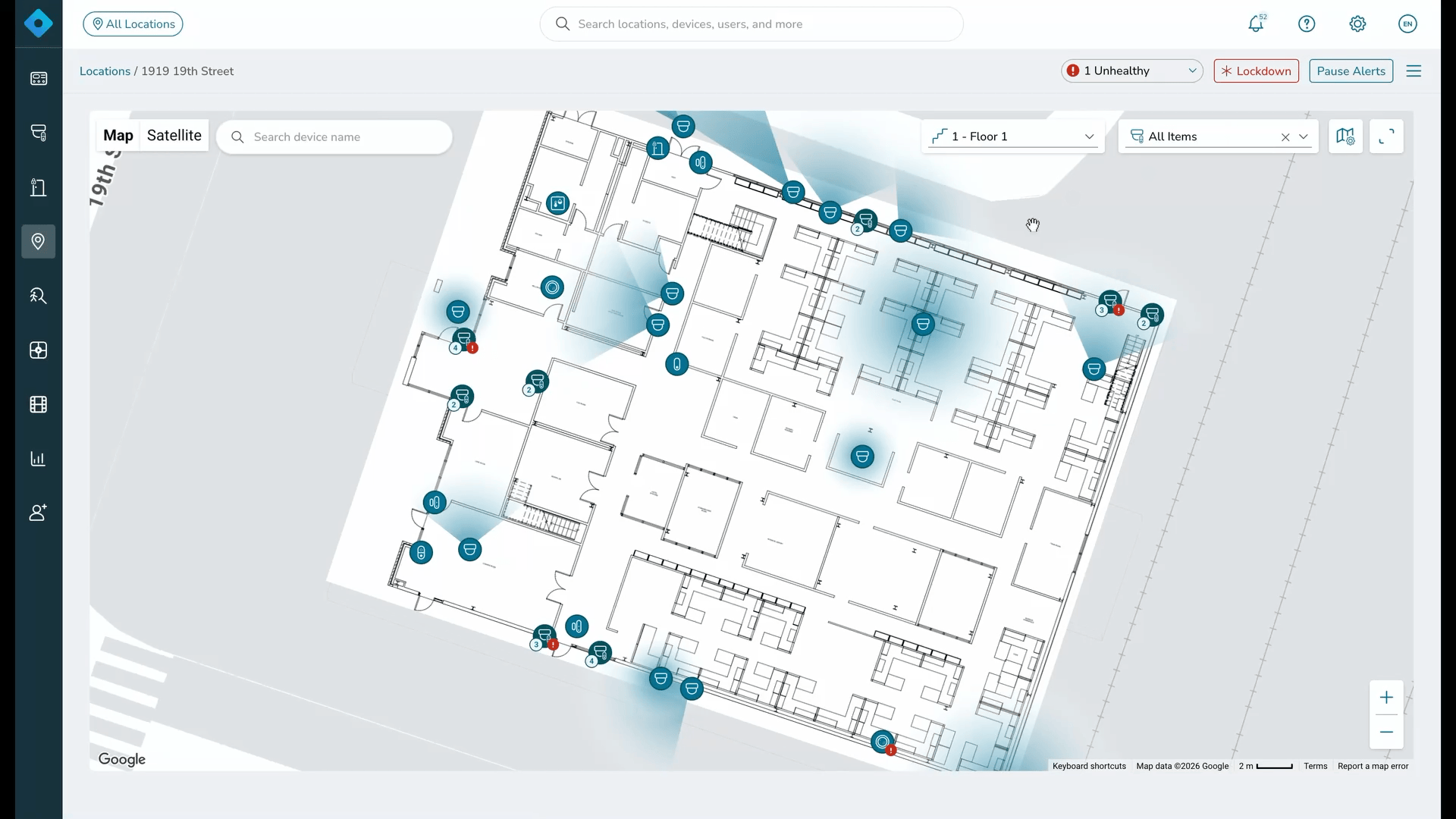Zoom in on the map with the plus button
The height and width of the screenshot is (819, 1456).
click(1386, 698)
